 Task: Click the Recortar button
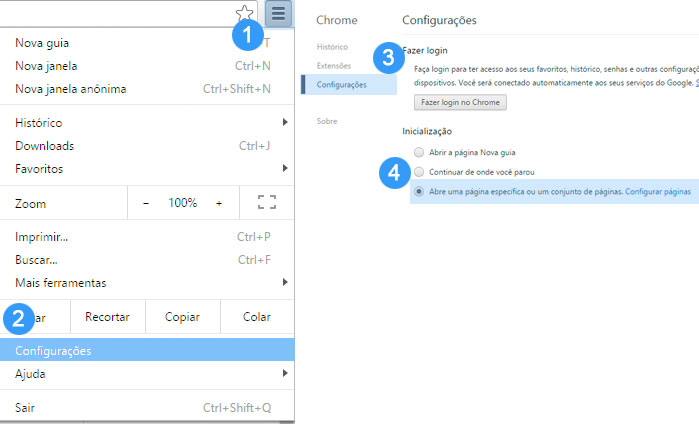point(107,317)
